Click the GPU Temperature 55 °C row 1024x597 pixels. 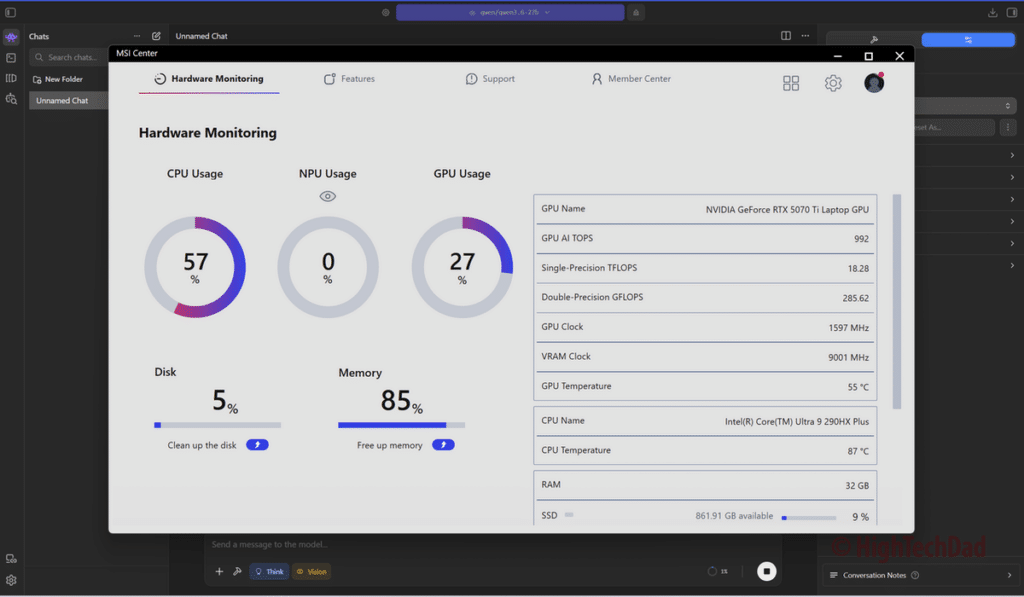click(705, 386)
